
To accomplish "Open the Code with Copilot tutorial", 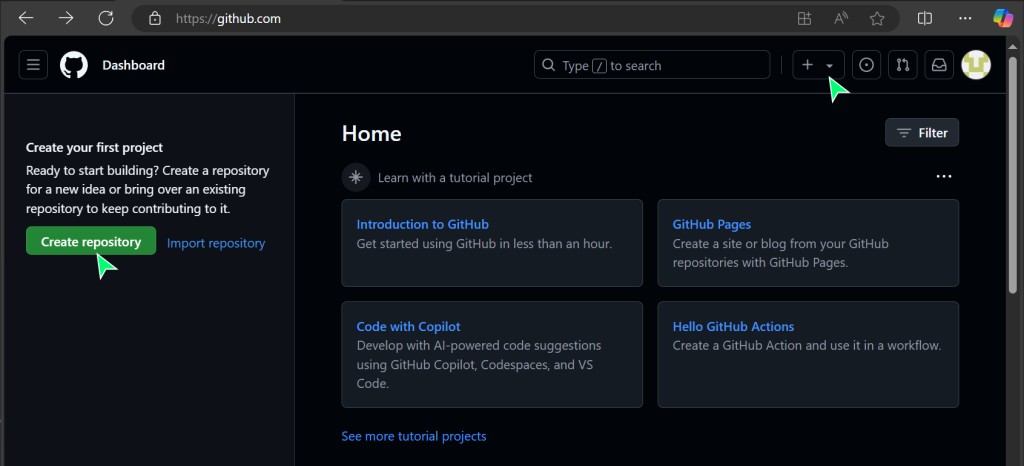I will click(408, 327).
